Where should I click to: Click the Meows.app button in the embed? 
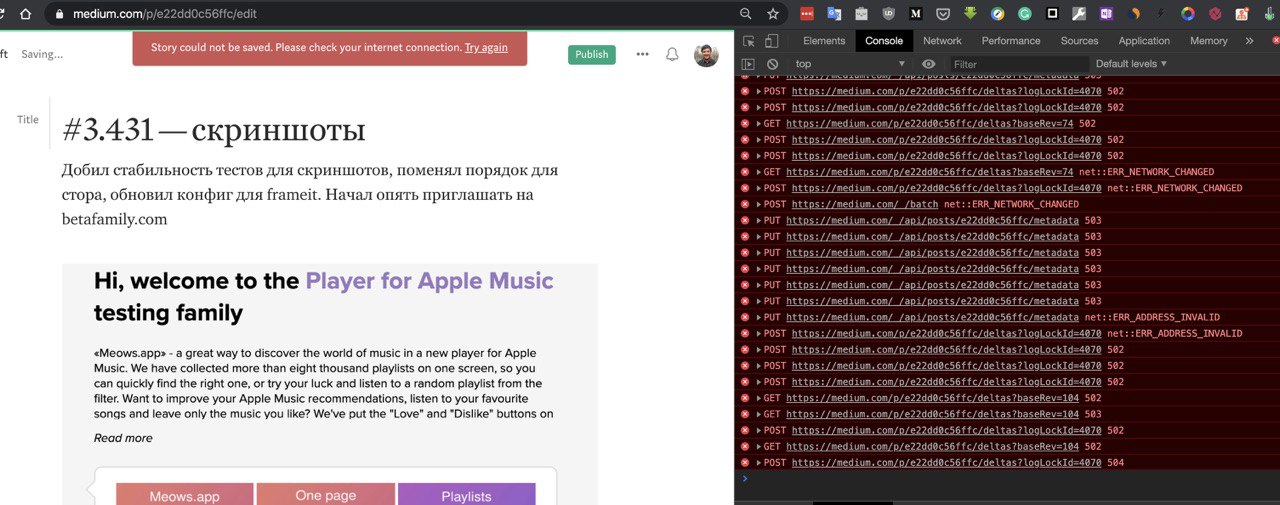tap(185, 495)
